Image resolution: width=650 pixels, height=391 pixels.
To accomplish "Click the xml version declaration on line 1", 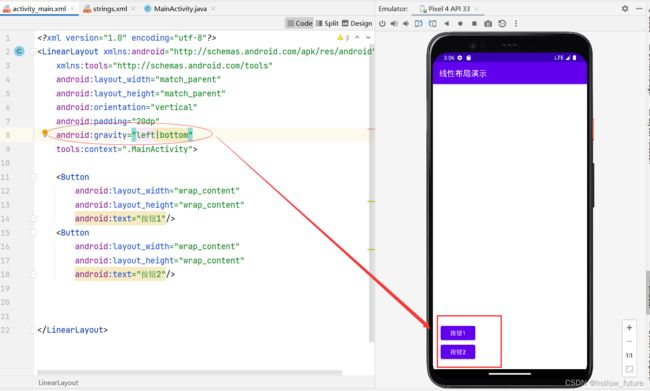I will point(126,38).
